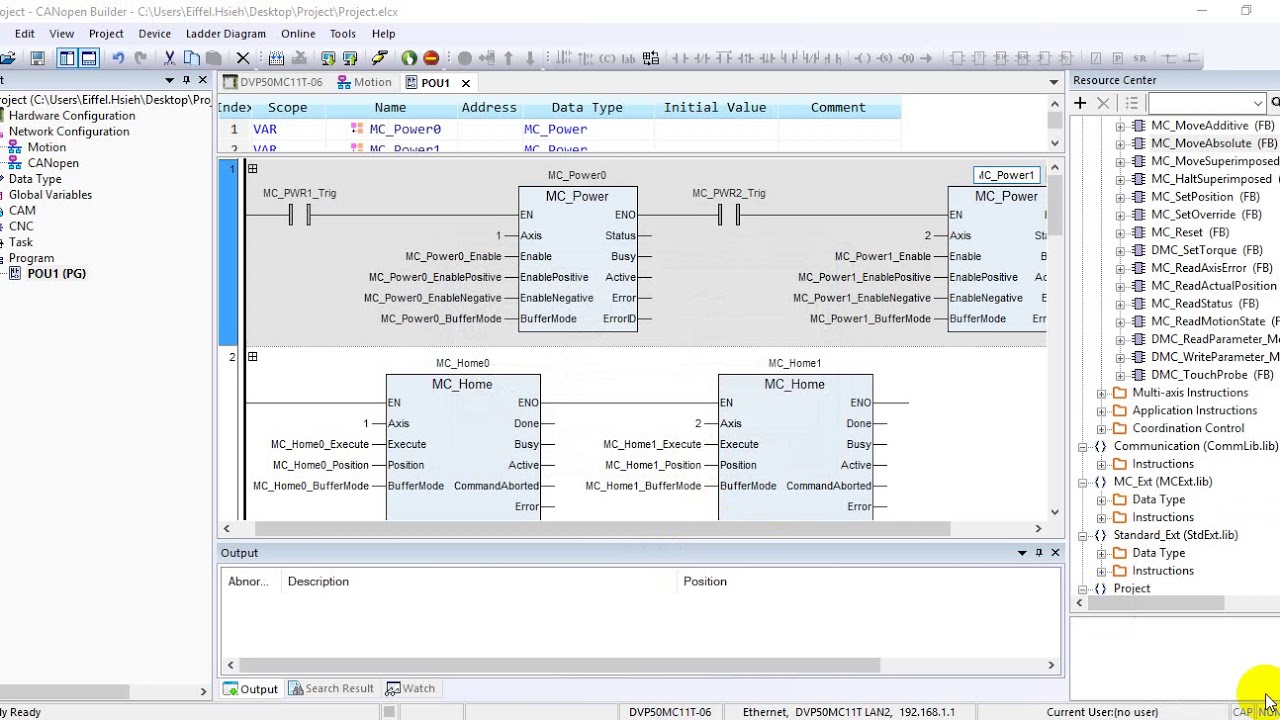Click the Resource Center horizontal scrollbar

coord(1158,603)
